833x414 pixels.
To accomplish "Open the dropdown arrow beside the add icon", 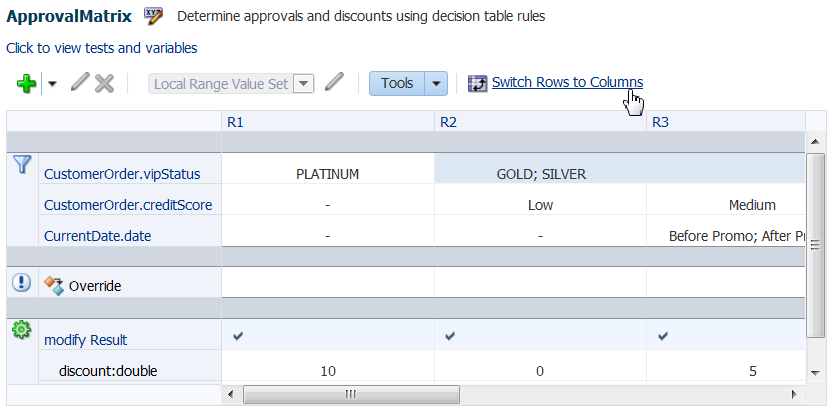I will pyautogui.click(x=52, y=84).
